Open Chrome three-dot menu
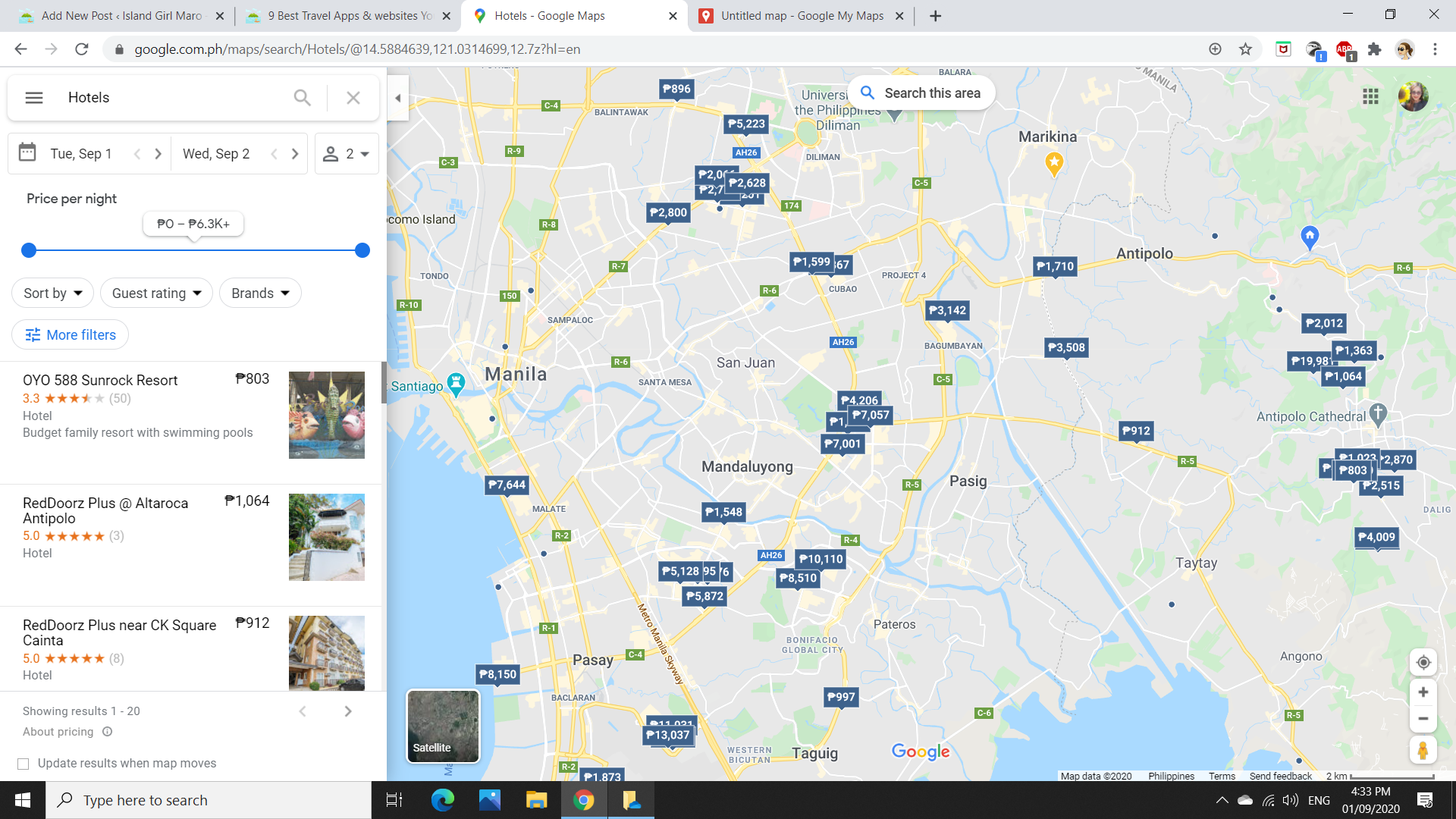The height and width of the screenshot is (819, 1456). (x=1435, y=49)
